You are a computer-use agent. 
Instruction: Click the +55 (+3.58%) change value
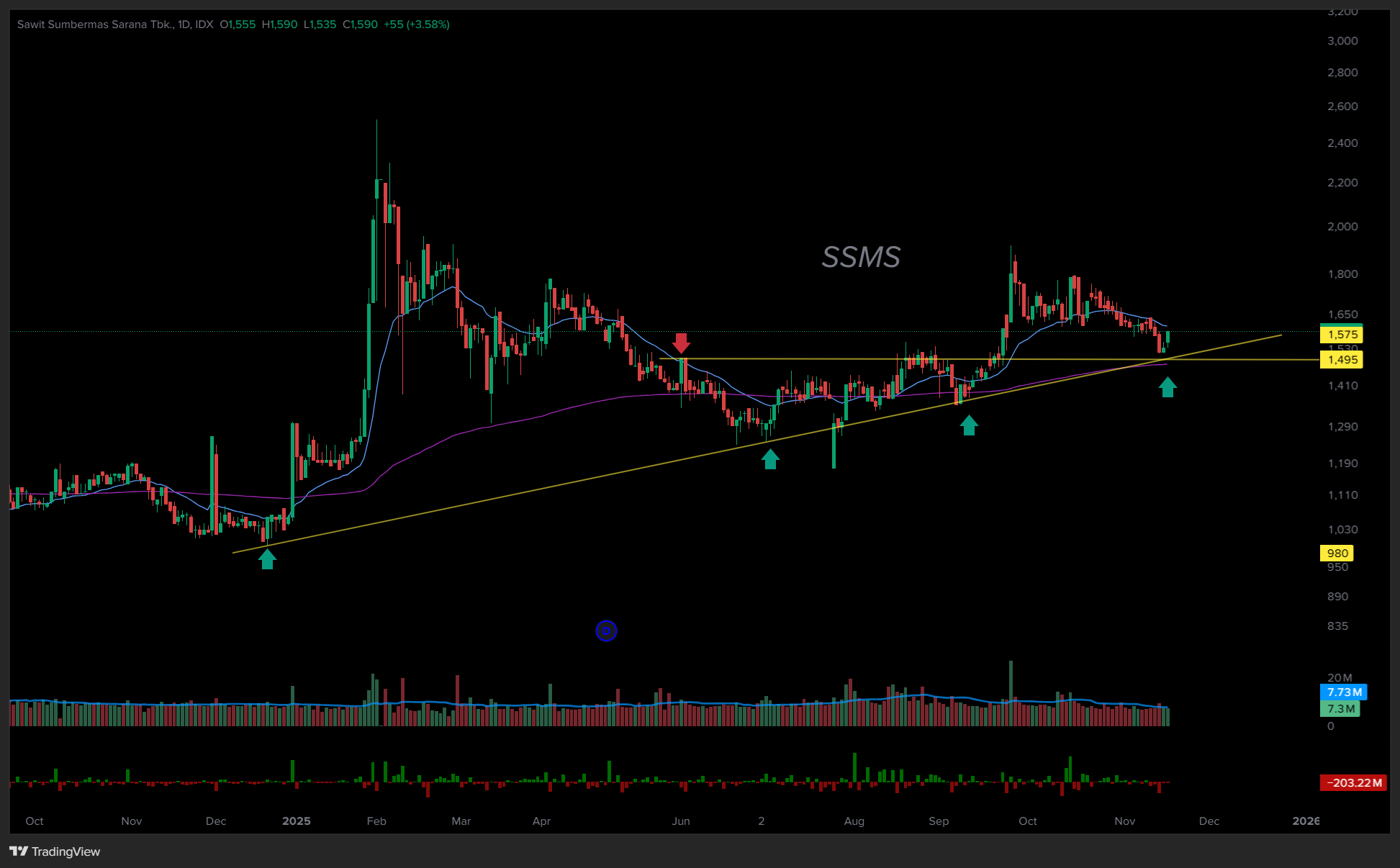[x=416, y=24]
